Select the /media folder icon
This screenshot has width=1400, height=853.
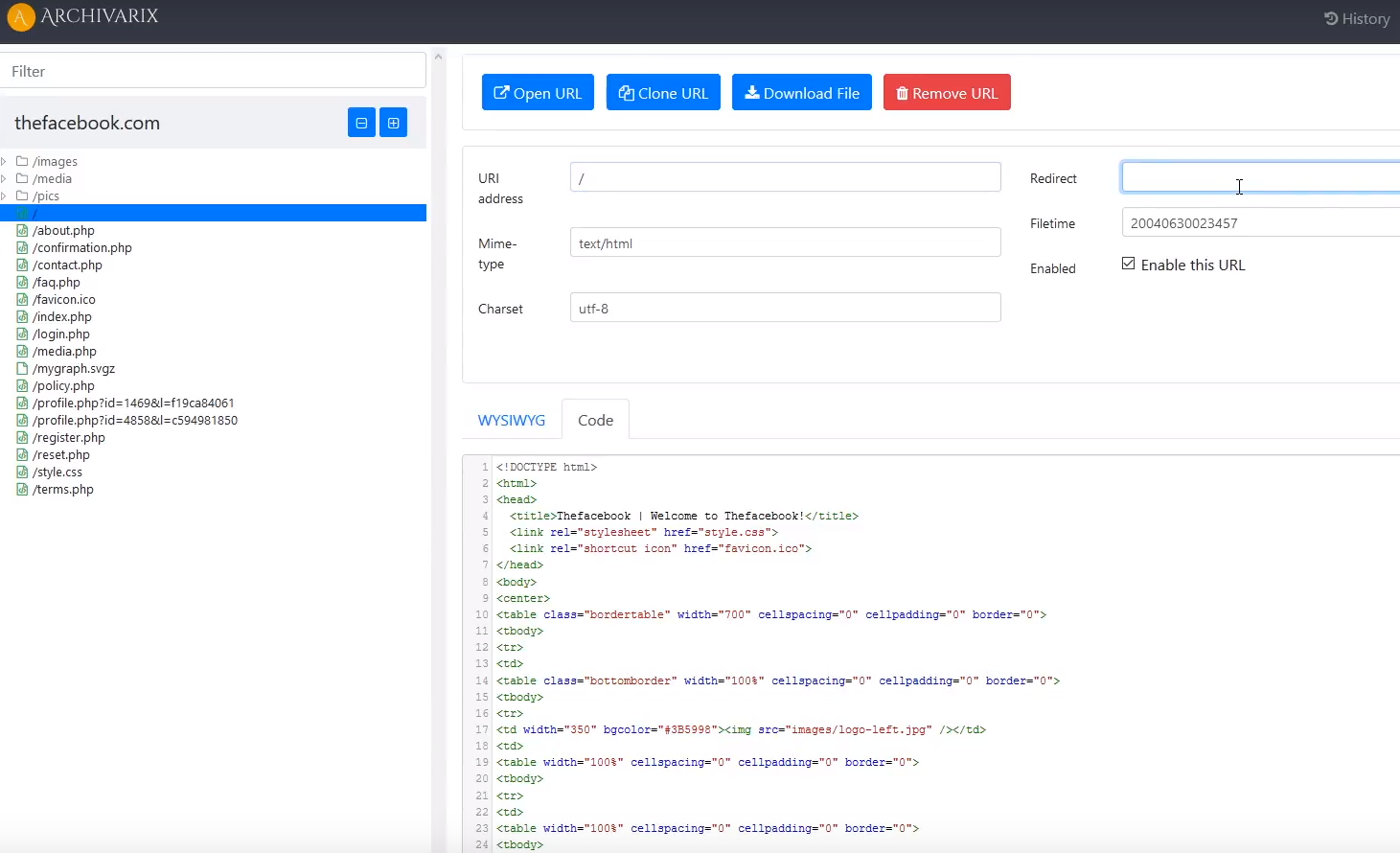click(22, 178)
